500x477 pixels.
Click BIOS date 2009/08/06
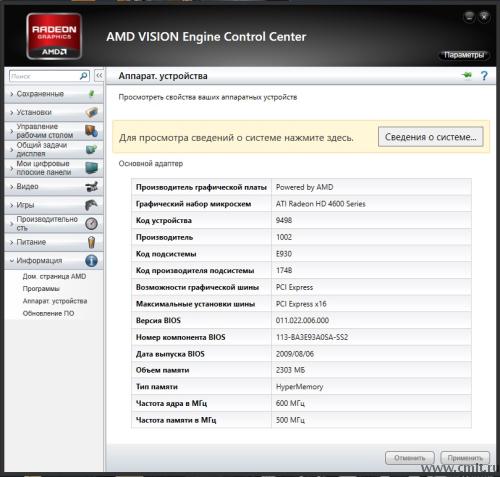point(295,354)
